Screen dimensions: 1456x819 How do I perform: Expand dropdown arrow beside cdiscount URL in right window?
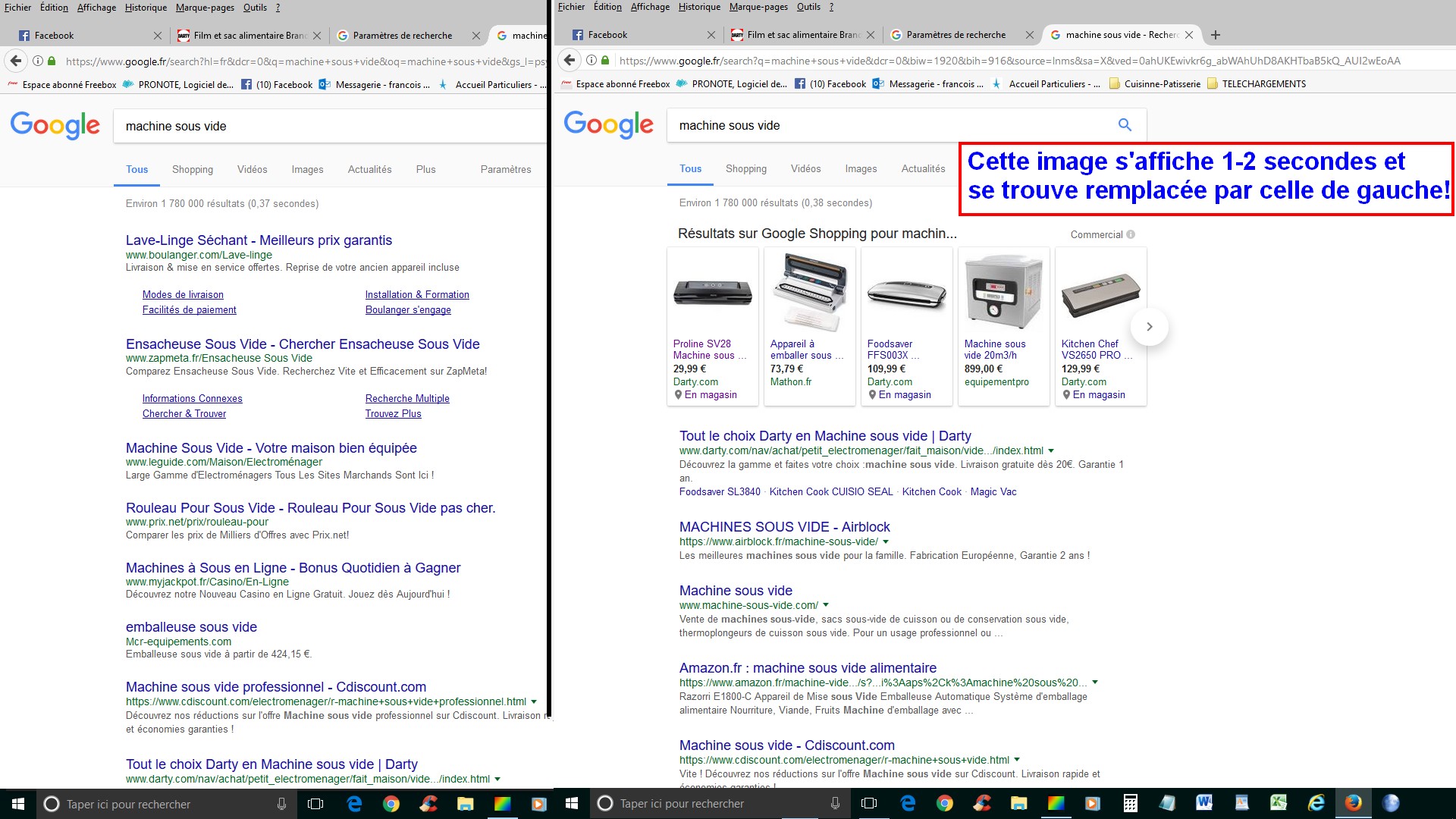1017,760
